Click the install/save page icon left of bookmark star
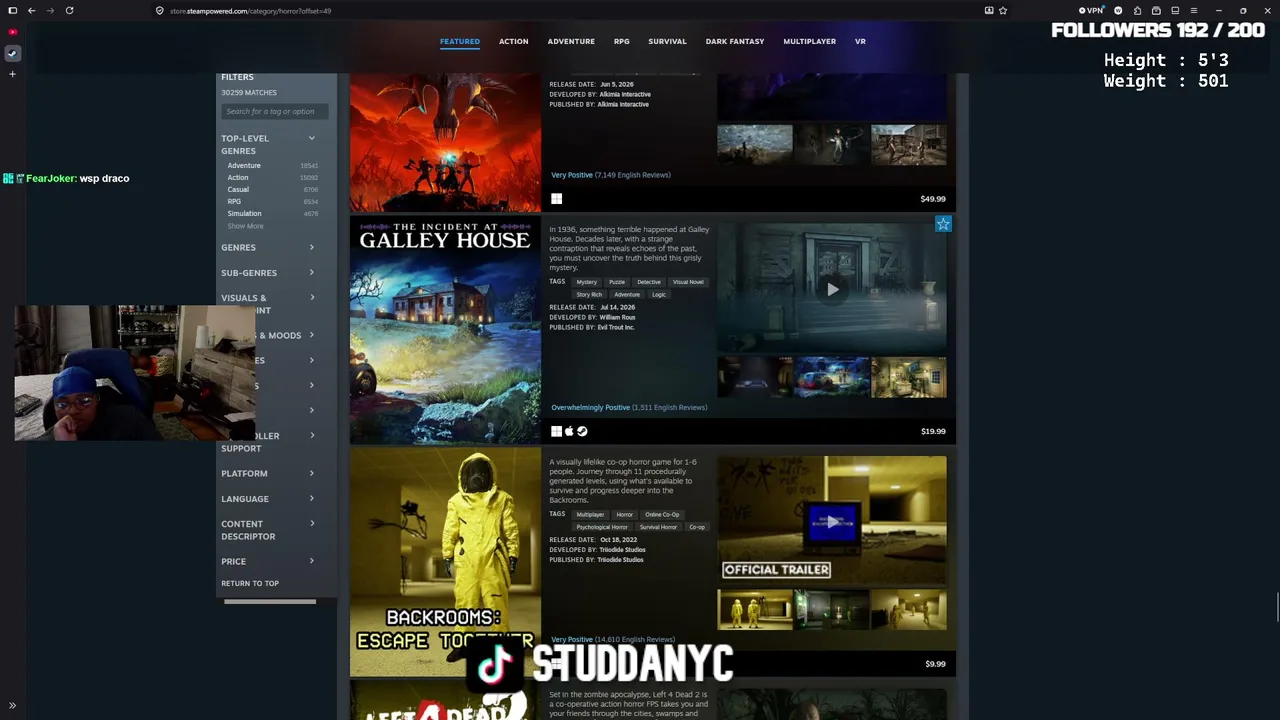This screenshot has width=1280, height=720. 989,10
